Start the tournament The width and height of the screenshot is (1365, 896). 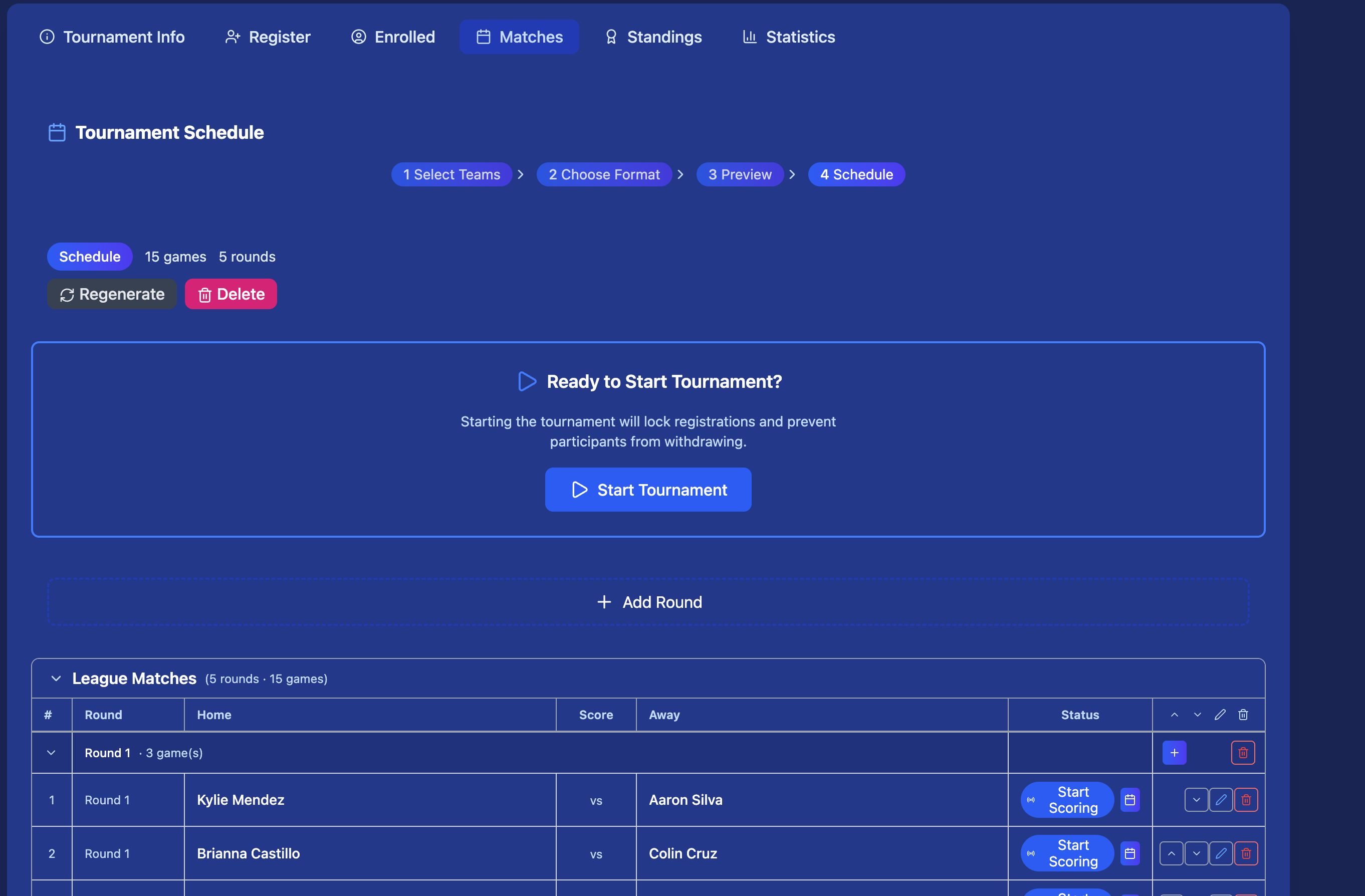coord(648,490)
